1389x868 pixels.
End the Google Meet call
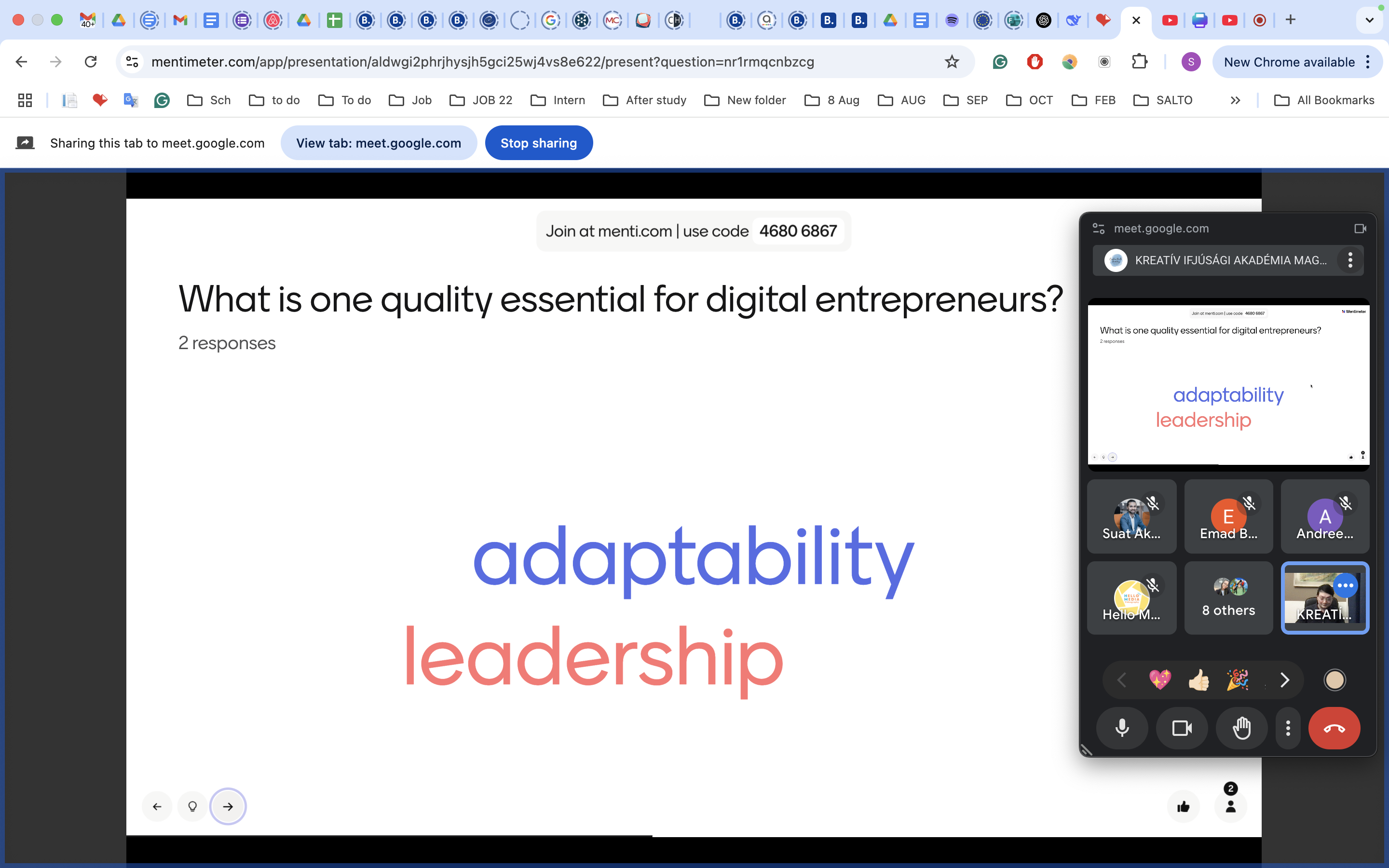click(x=1334, y=728)
